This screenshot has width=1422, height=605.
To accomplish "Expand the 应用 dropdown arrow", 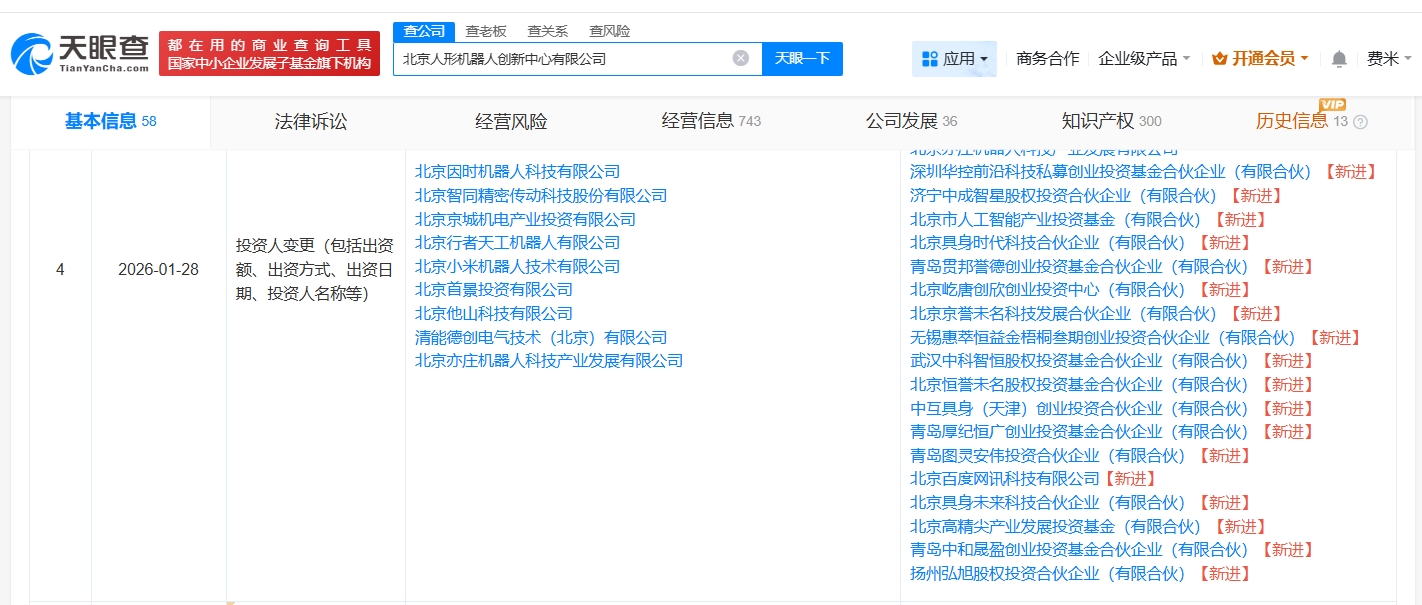I will [x=984, y=59].
